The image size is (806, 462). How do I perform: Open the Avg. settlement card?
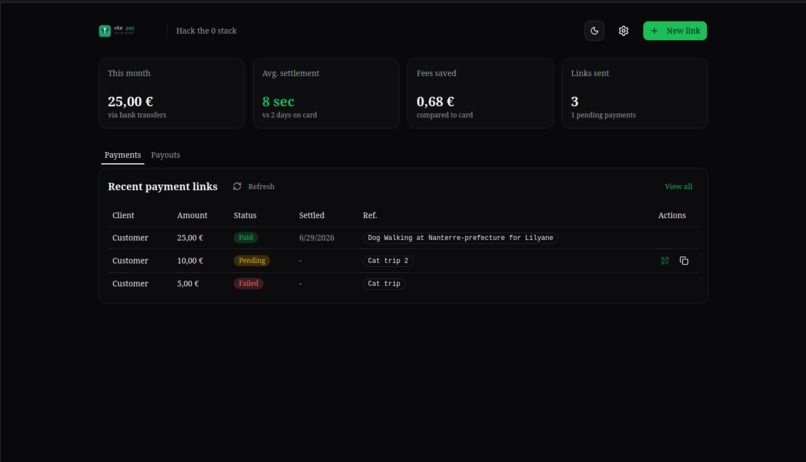pyautogui.click(x=326, y=93)
